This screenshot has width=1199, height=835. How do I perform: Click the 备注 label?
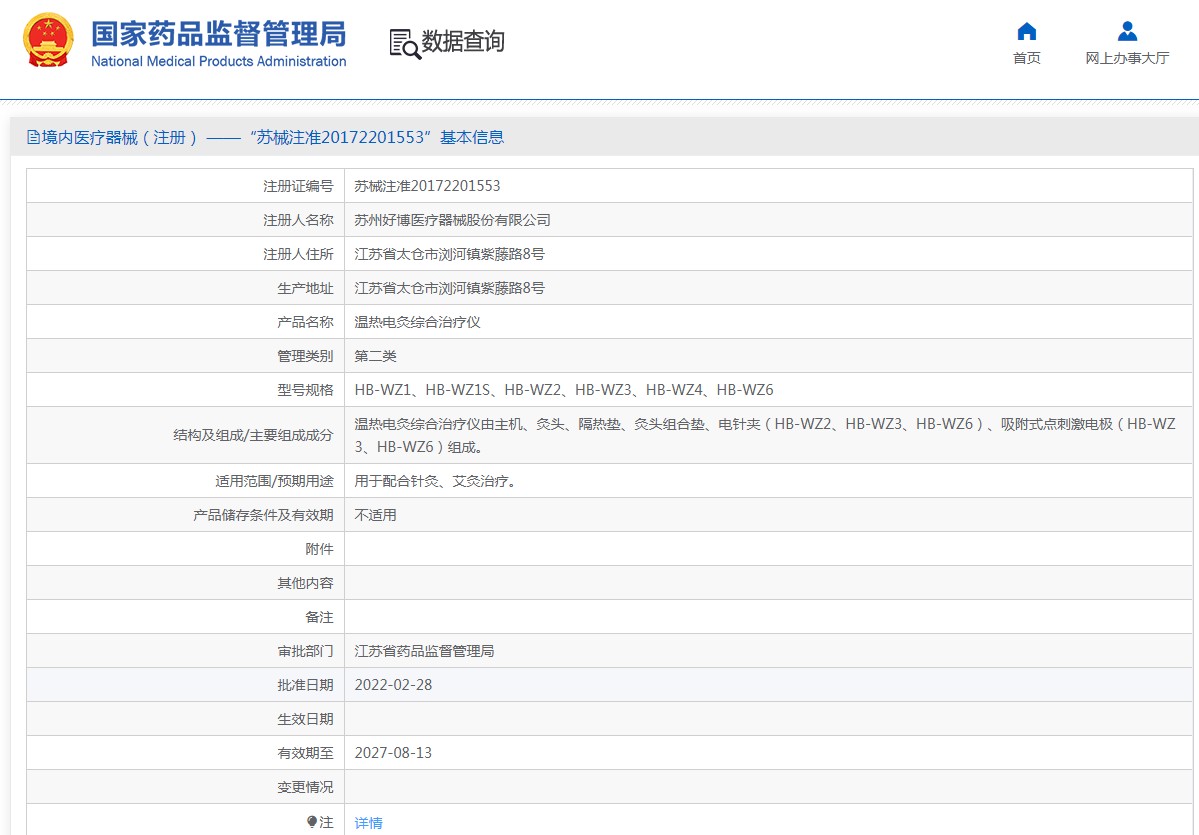coord(319,617)
